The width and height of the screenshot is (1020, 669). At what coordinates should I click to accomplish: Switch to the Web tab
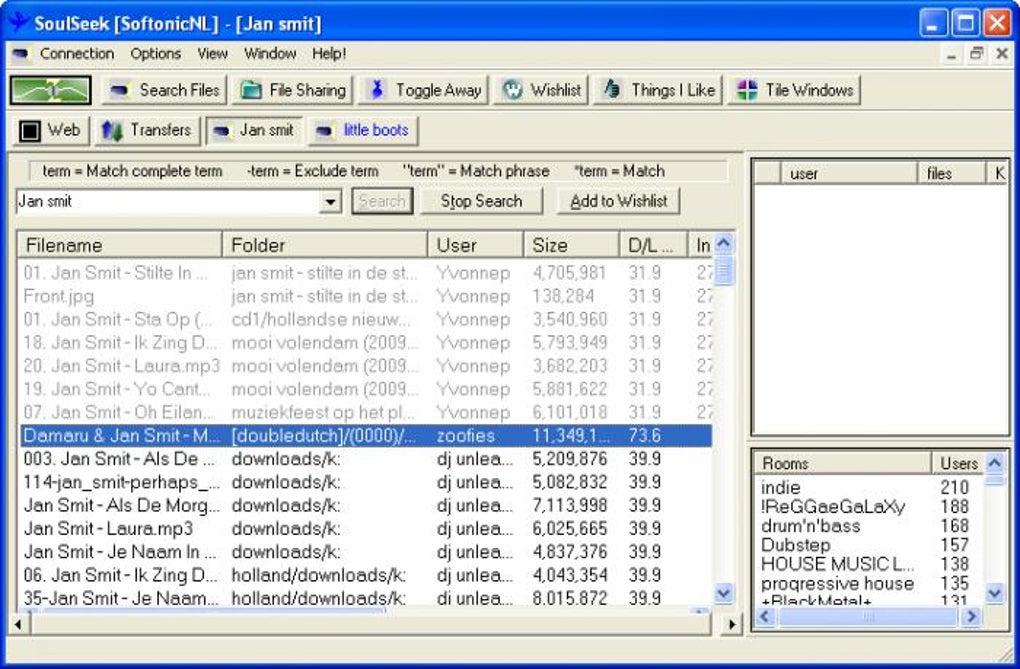click(x=51, y=131)
